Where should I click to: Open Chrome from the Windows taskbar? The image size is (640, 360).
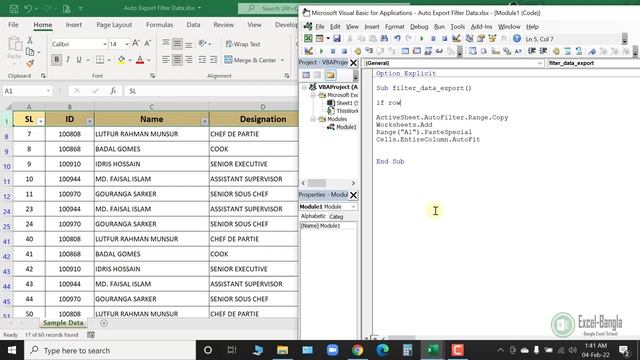357,350
